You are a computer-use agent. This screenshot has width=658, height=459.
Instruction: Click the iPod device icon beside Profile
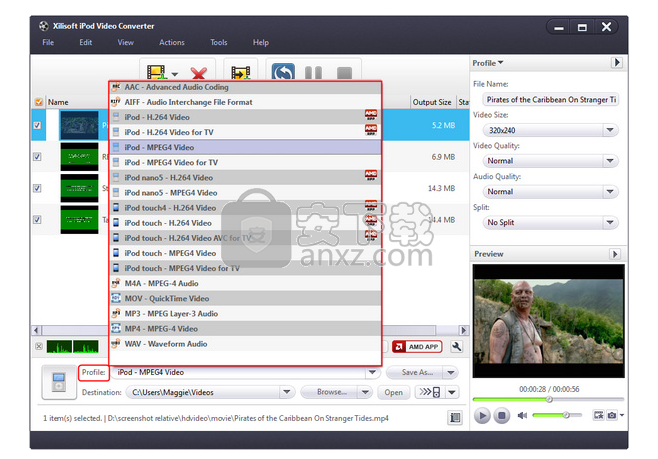pos(59,382)
